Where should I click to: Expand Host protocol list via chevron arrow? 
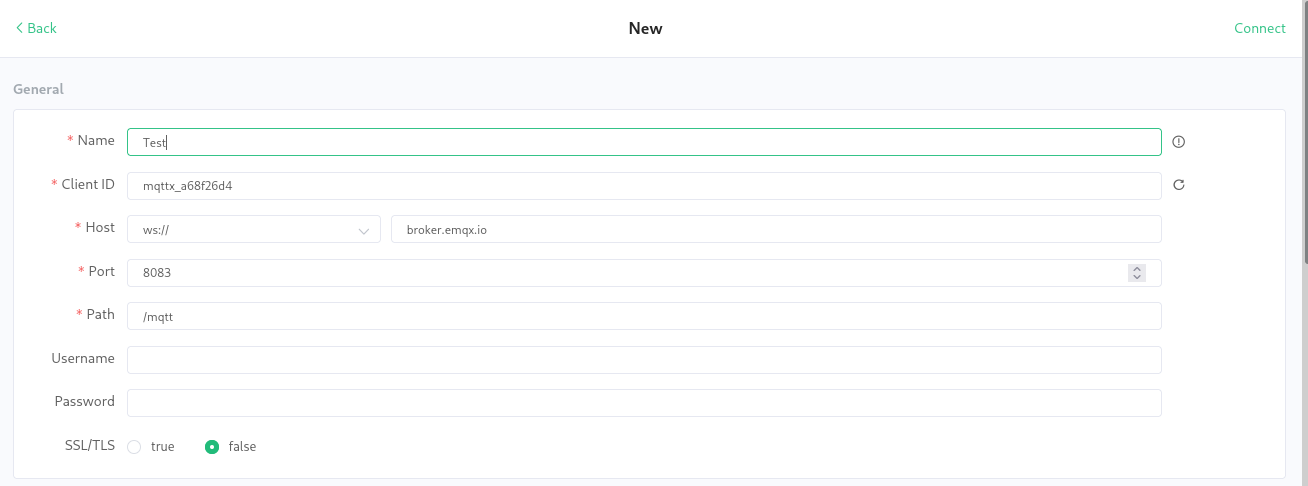click(363, 230)
